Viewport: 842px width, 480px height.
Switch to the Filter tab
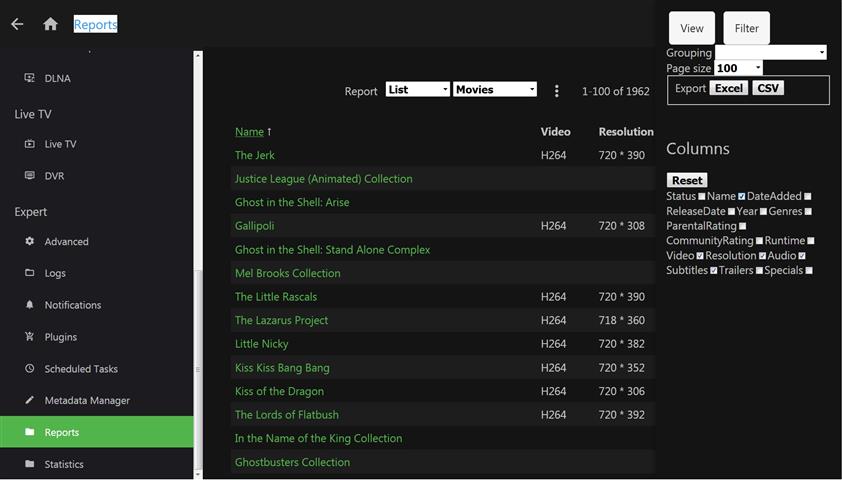747,28
